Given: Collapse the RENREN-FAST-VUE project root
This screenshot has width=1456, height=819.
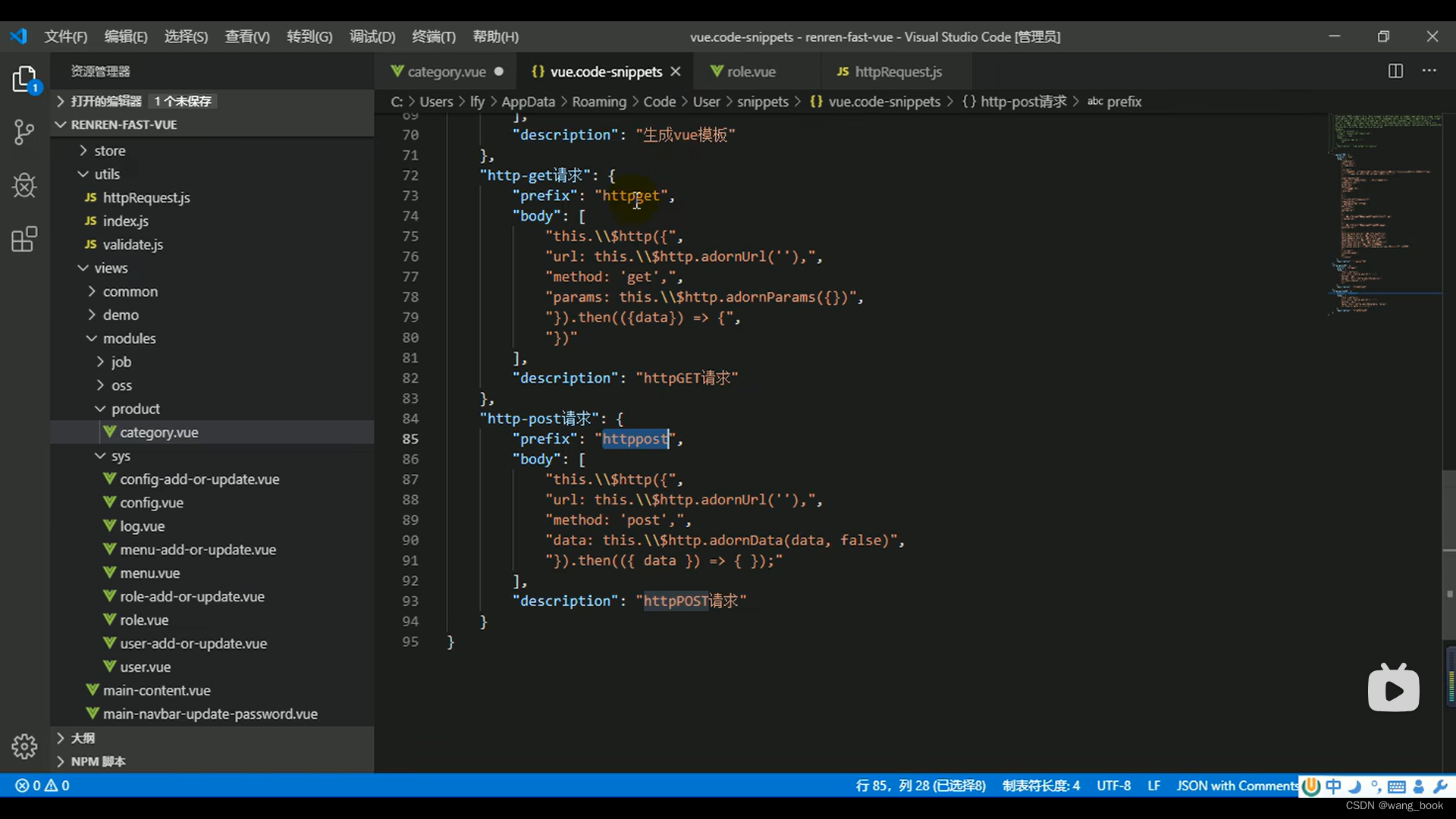Looking at the screenshot, I should 124,124.
